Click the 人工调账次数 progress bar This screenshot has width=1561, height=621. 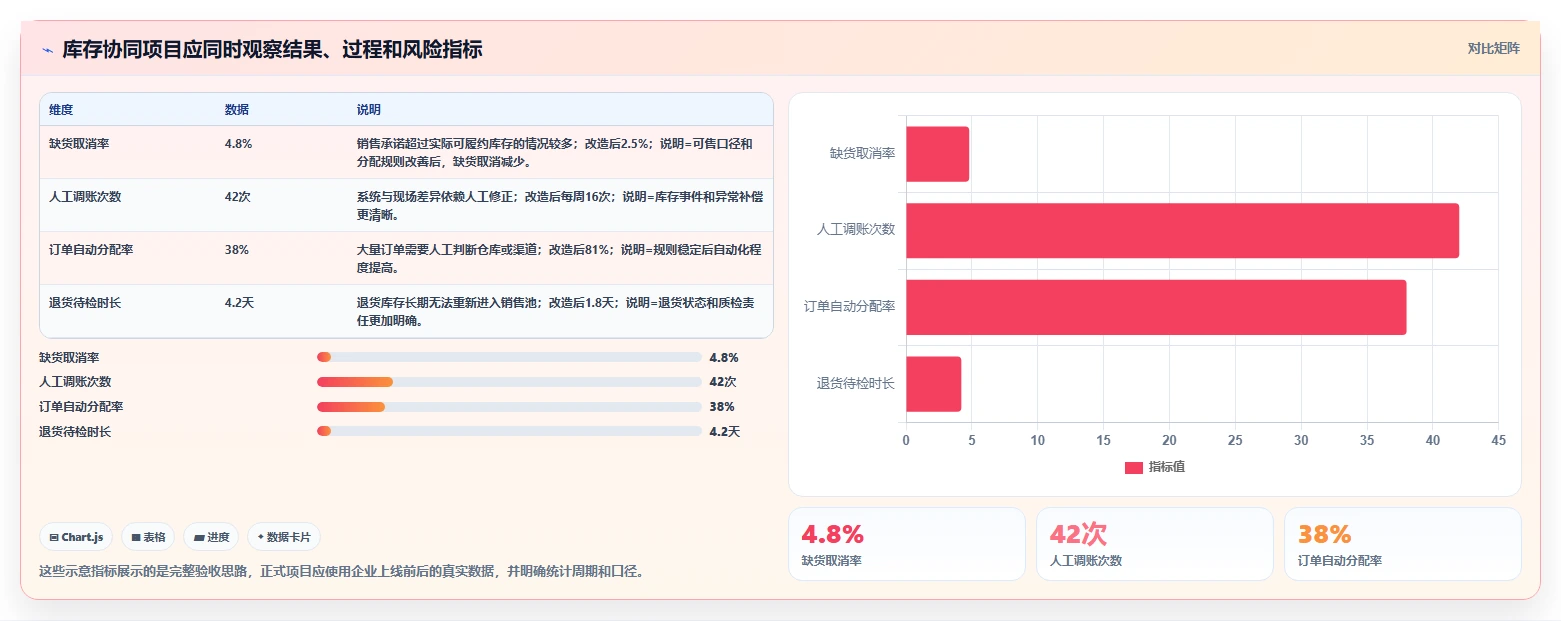(509, 382)
